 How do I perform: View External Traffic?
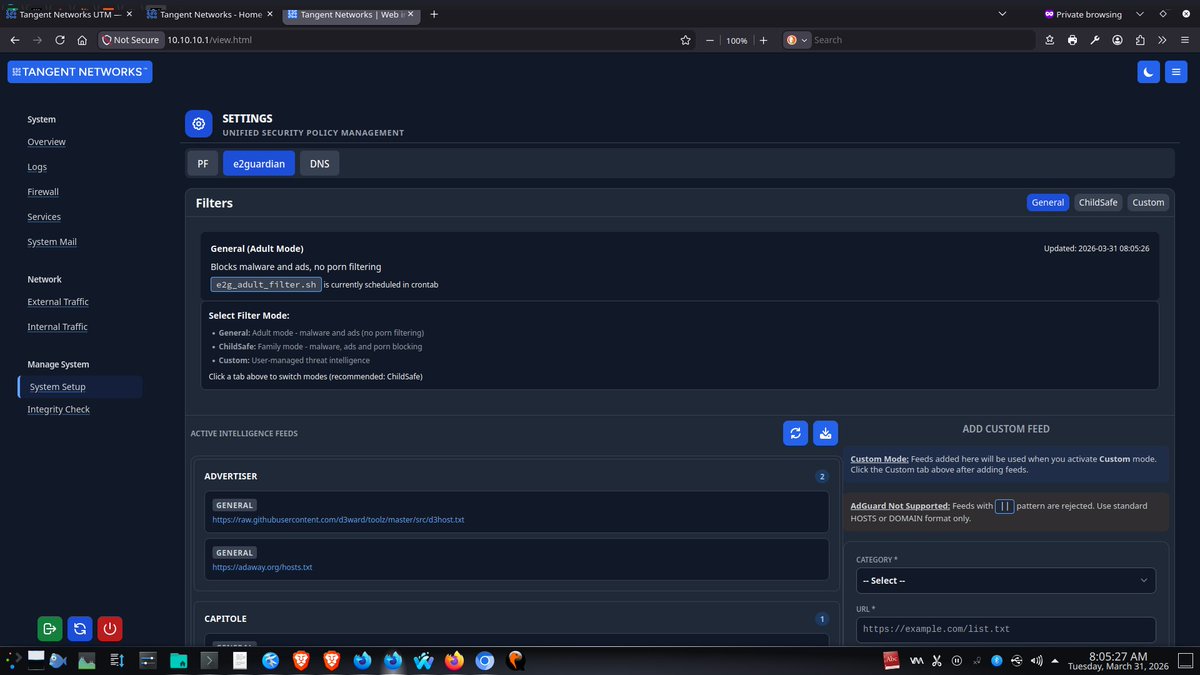coord(58,302)
